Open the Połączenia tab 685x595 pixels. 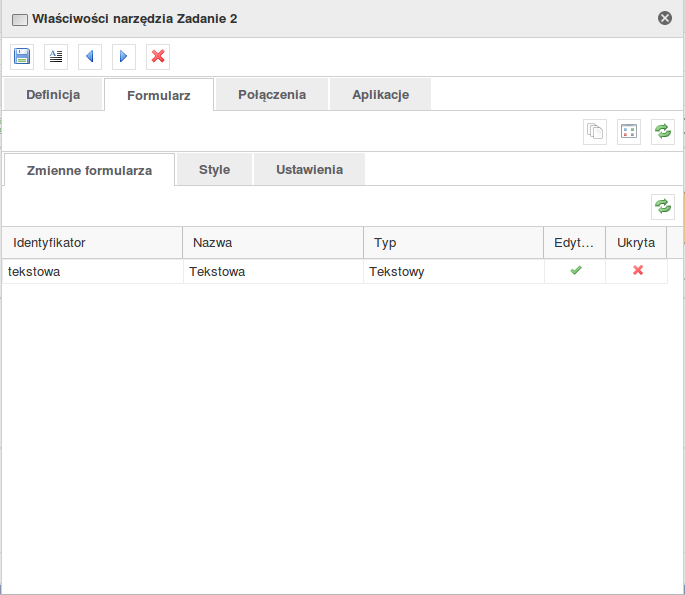coord(272,95)
